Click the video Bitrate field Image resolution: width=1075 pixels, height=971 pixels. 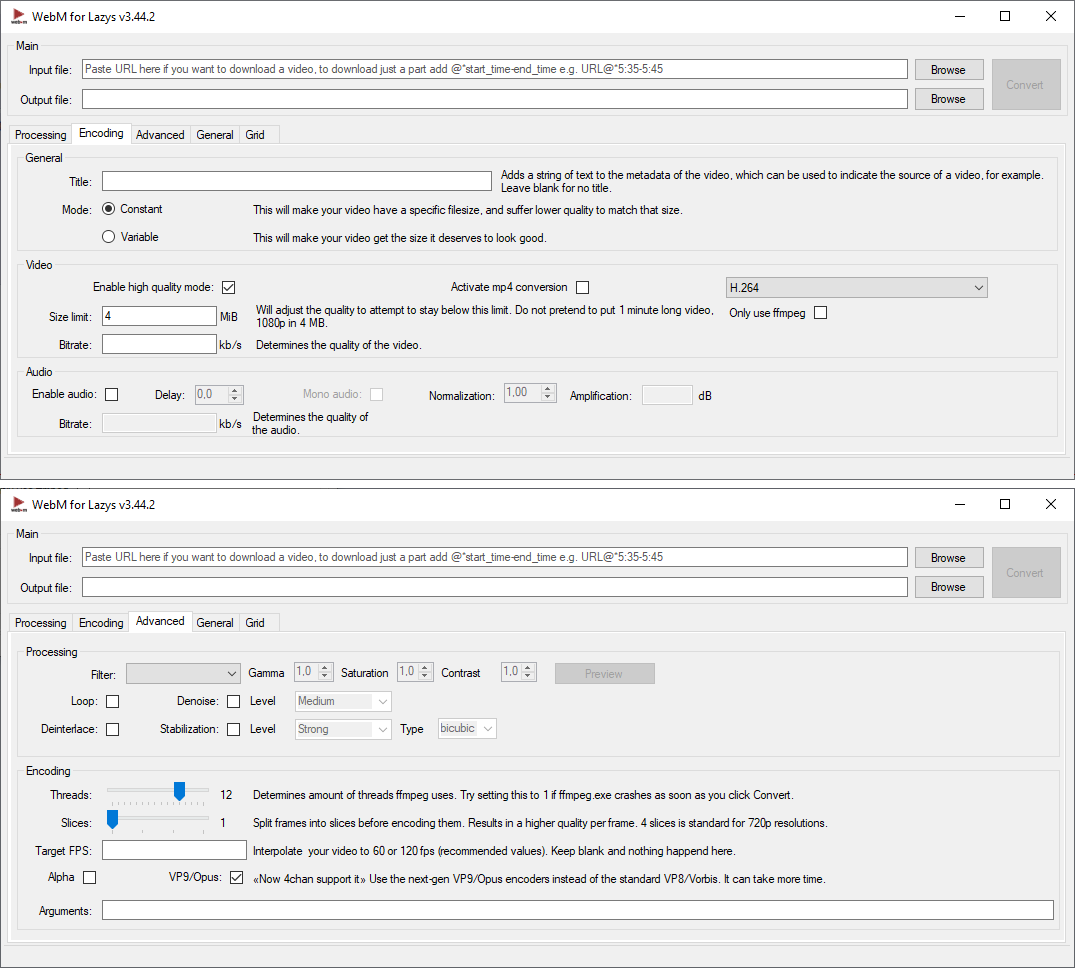(x=159, y=344)
